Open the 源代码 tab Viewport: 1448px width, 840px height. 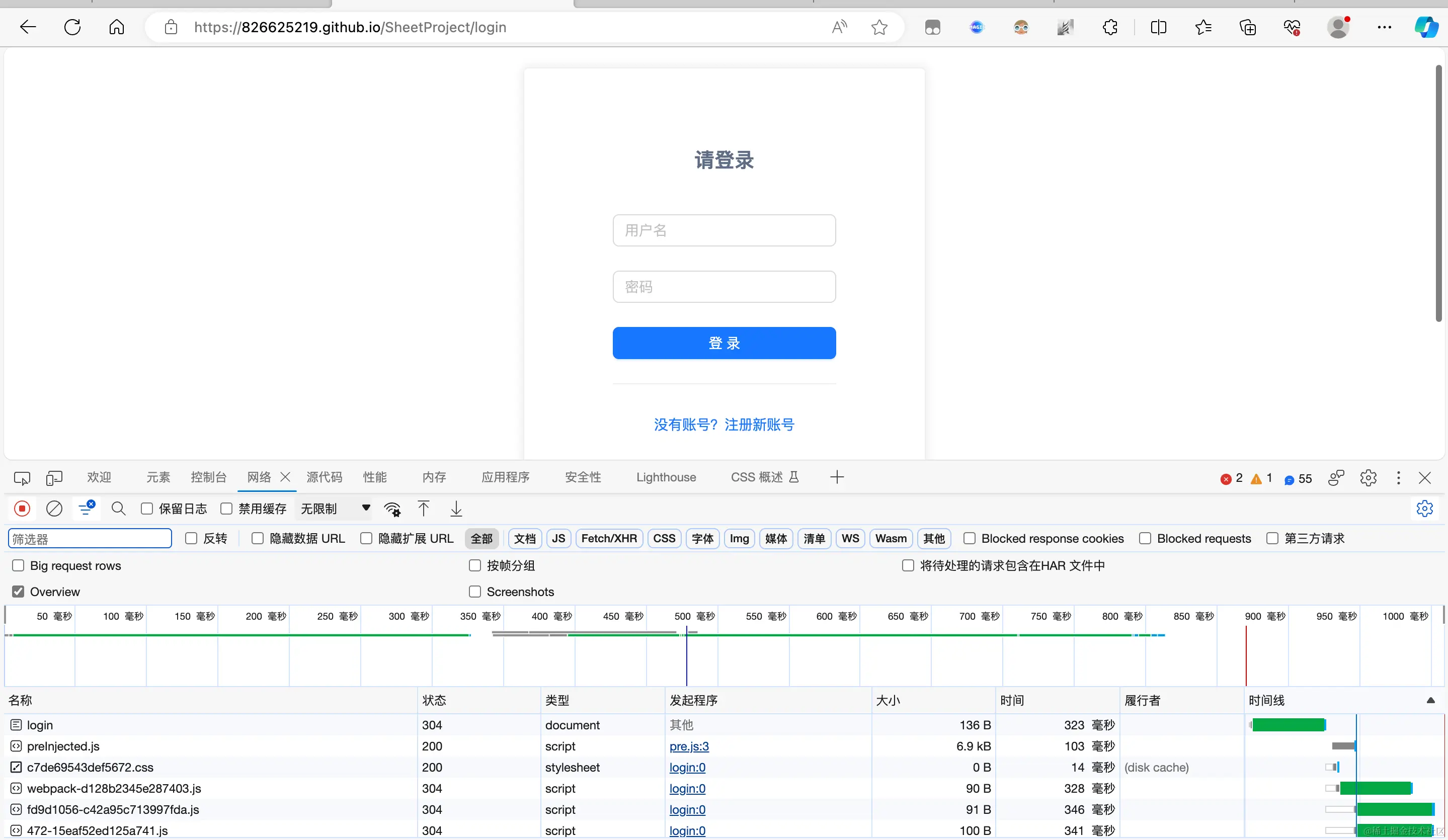coord(324,477)
